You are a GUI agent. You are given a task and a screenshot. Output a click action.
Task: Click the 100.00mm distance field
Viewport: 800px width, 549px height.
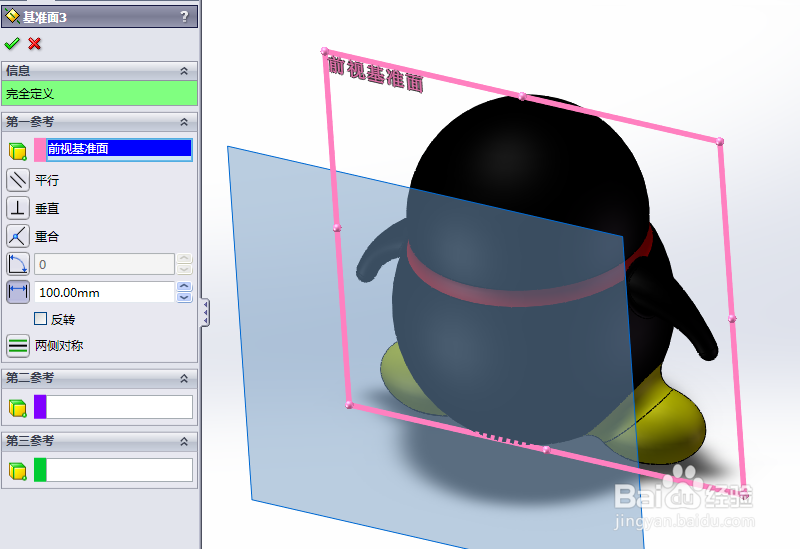click(105, 292)
